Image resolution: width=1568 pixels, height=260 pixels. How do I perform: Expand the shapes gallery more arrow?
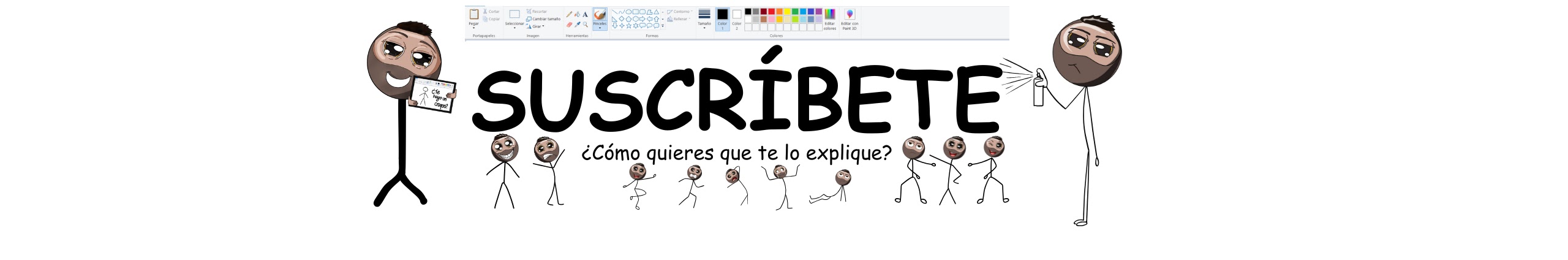663,26
